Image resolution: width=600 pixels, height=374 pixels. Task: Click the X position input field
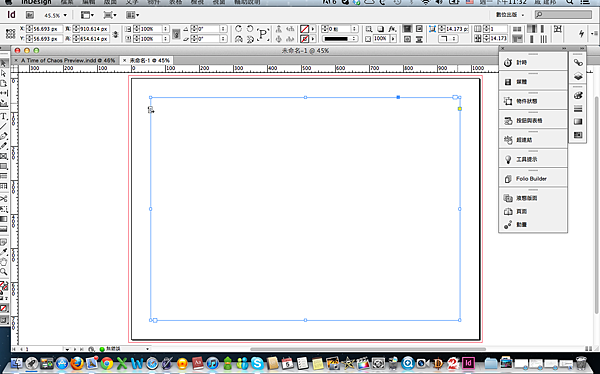coord(46,29)
